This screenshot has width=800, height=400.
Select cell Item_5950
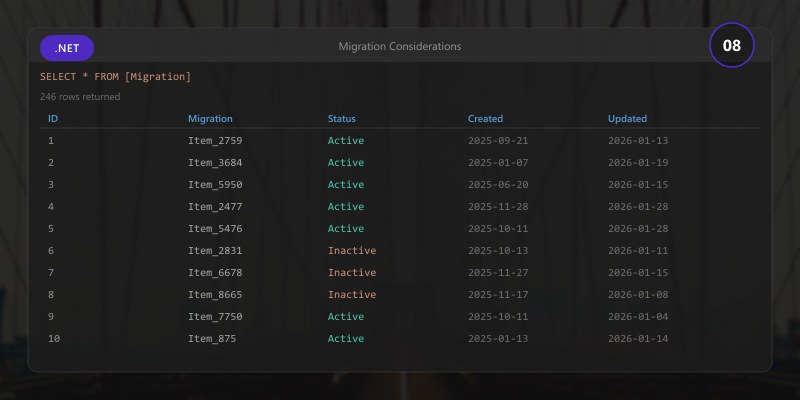tap(215, 184)
